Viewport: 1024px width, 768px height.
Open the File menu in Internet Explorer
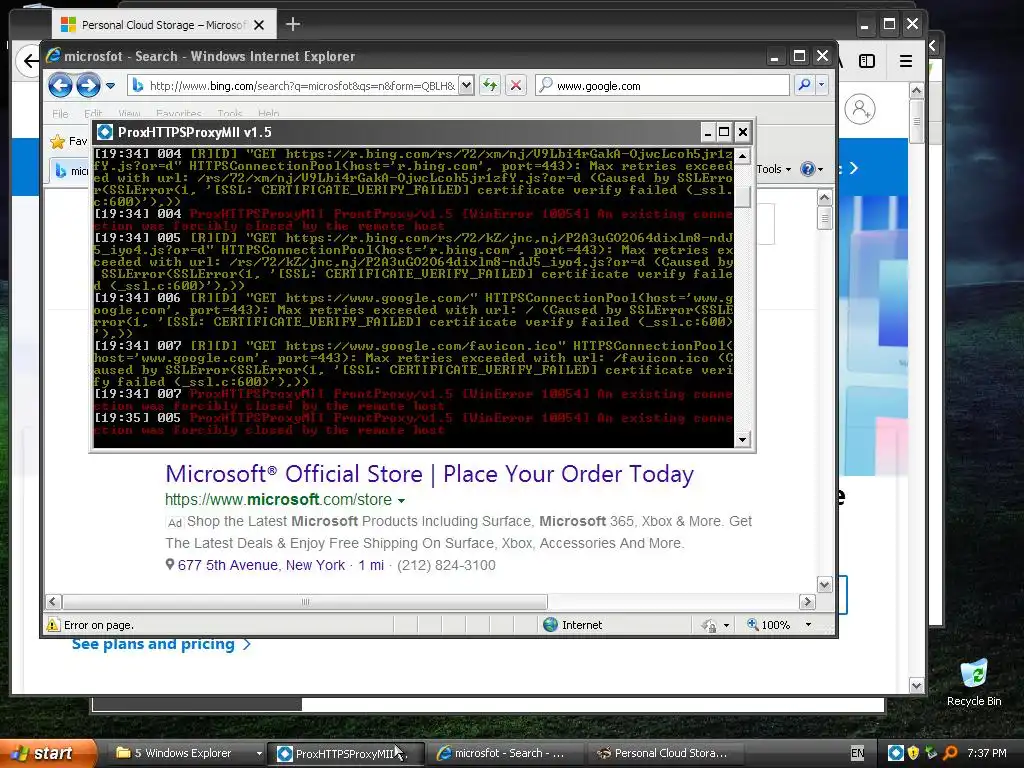(60, 114)
